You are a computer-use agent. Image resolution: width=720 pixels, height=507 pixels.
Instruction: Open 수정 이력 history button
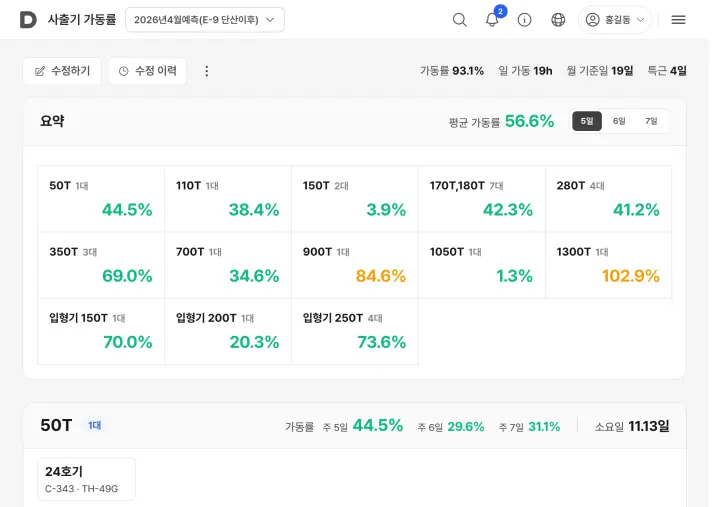(147, 71)
